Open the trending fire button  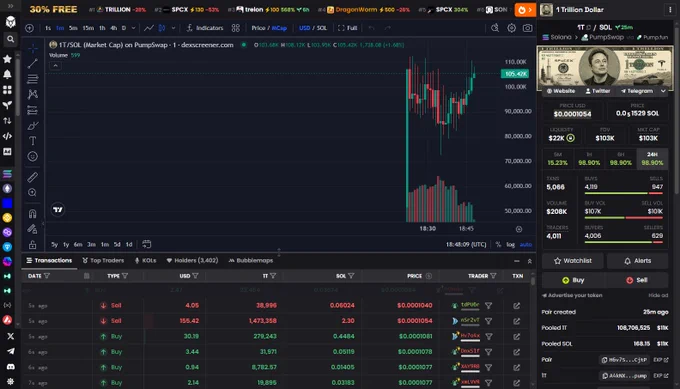(x=525, y=10)
